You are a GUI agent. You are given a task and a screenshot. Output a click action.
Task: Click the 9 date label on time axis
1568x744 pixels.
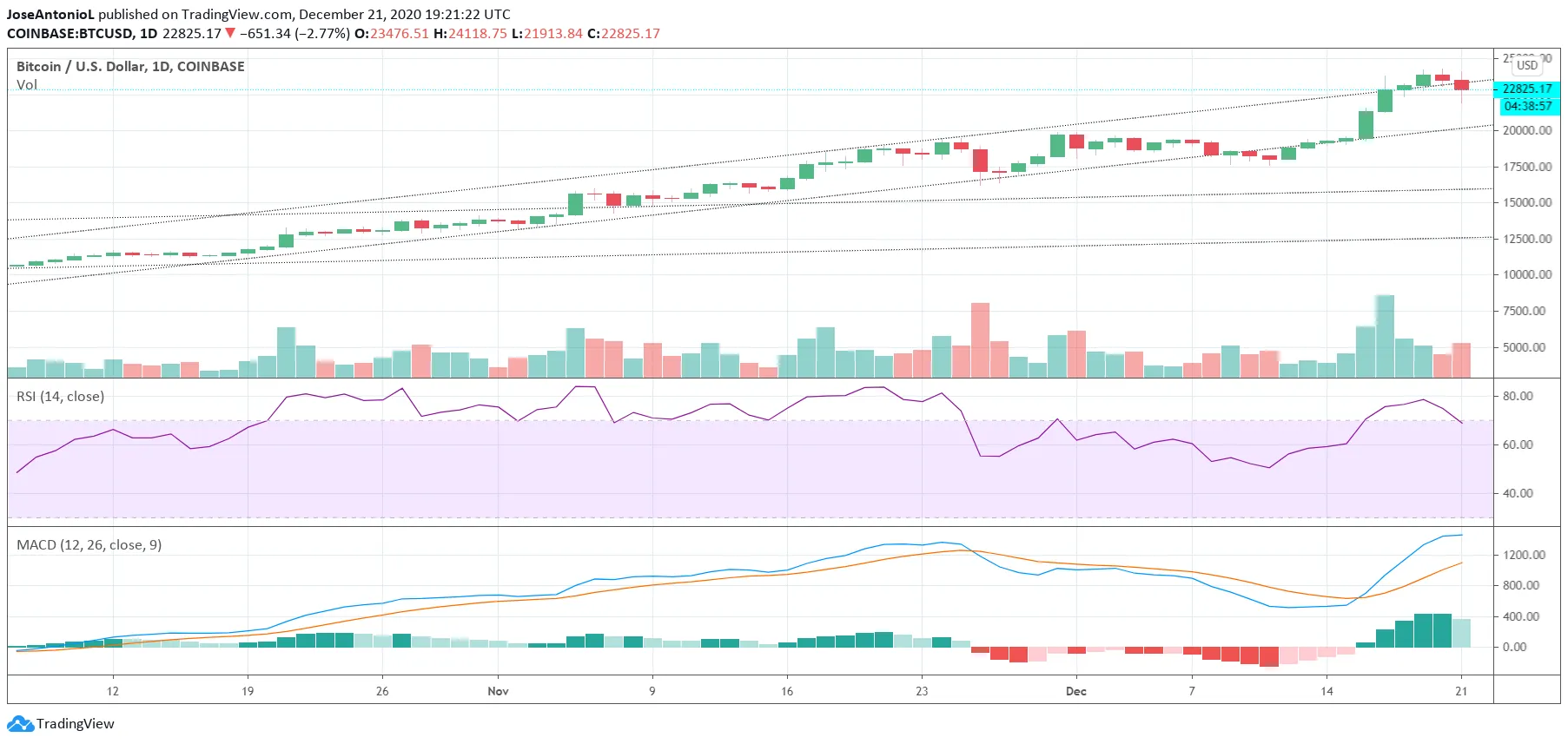pos(652,691)
